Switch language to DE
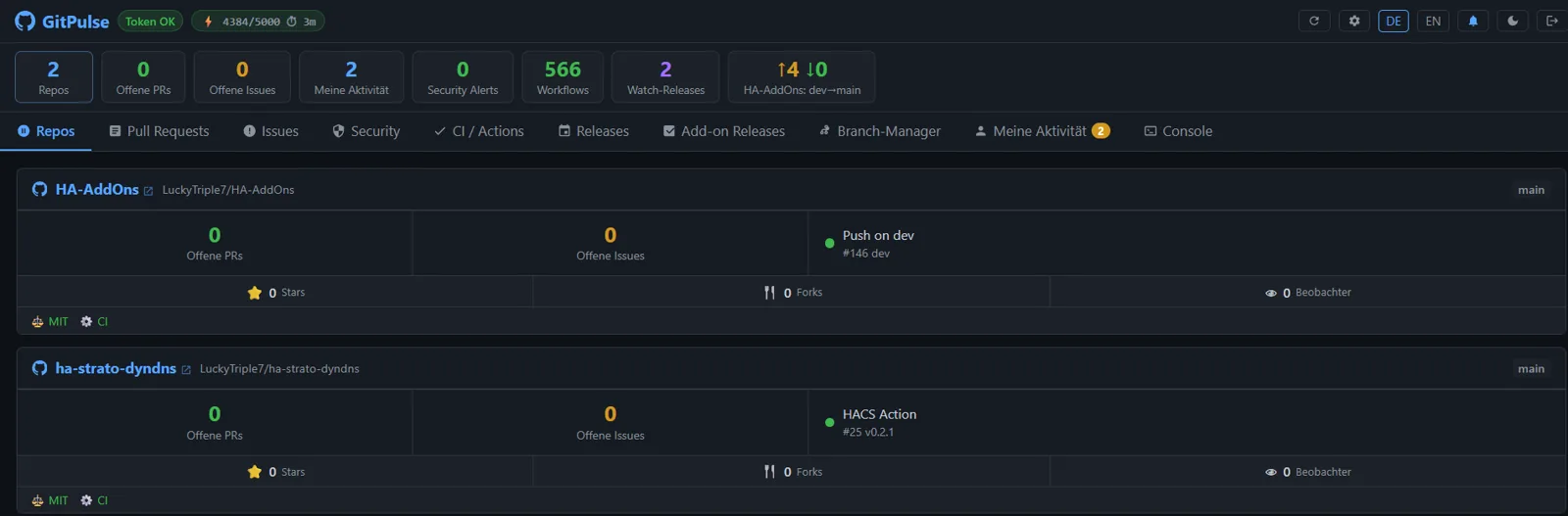Image resolution: width=1568 pixels, height=516 pixels. (1394, 21)
